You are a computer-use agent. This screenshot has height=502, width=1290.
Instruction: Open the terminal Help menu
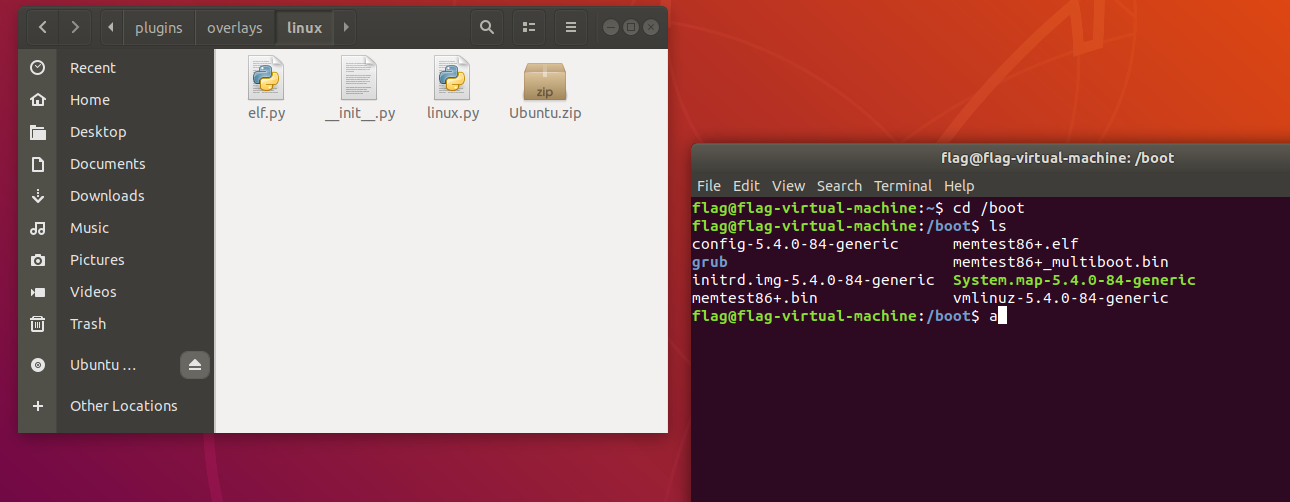tap(959, 186)
